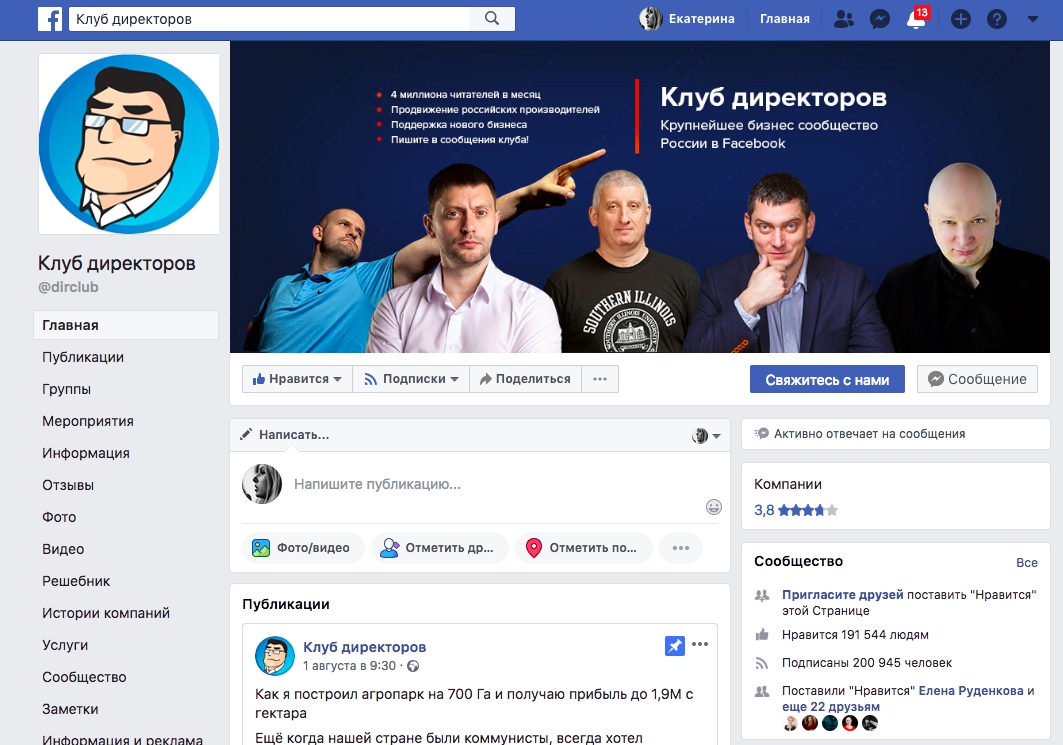This screenshot has width=1063, height=745.
Task: Click in the search field 'Клуб директоров'
Action: coord(269,19)
